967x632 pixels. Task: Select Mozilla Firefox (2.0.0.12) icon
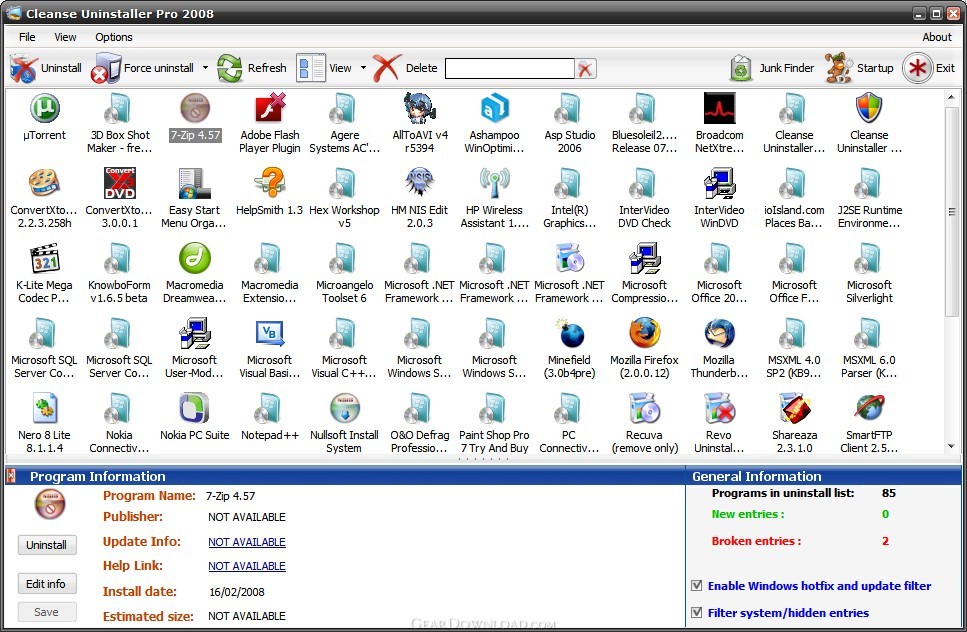[x=644, y=334]
